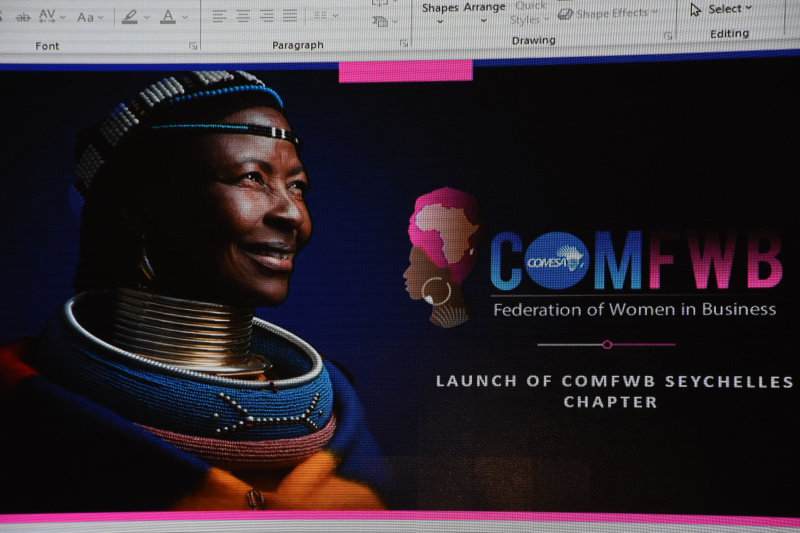Click the 'LAUNCH OF COMFWB SEYCHELLES' title text
The image size is (800, 533).
point(614,381)
